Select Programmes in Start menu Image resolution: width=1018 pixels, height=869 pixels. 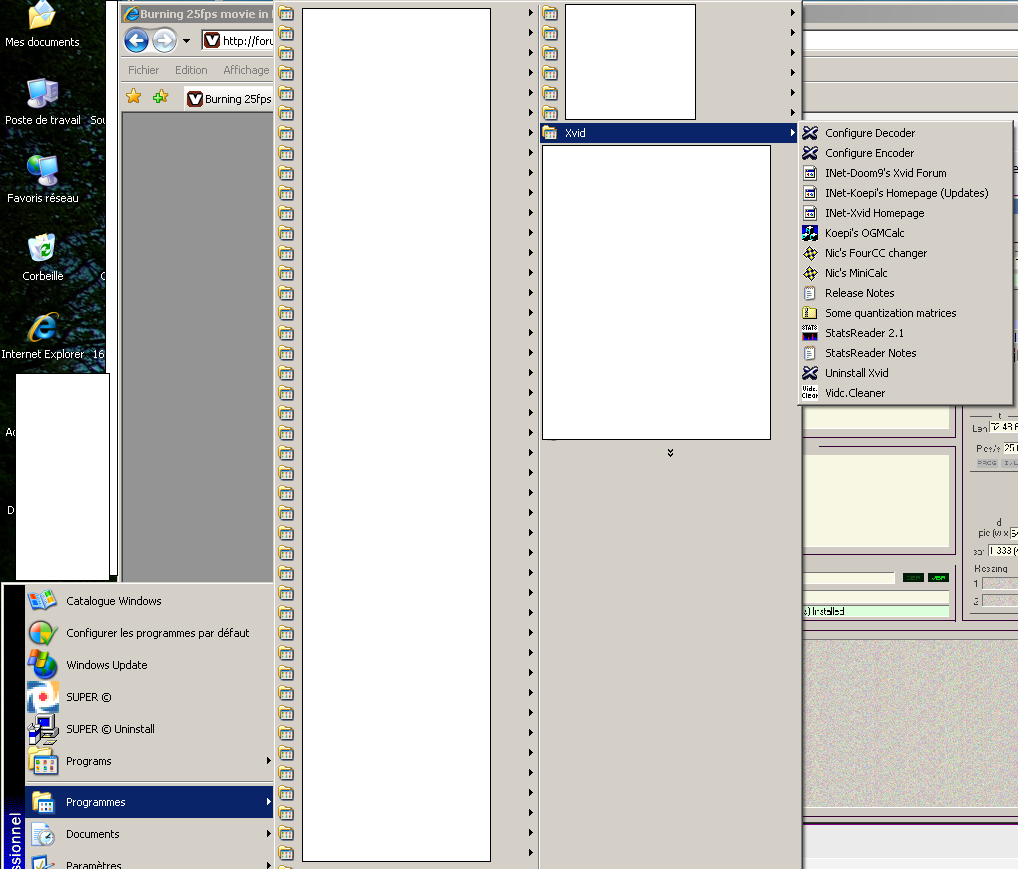149,802
